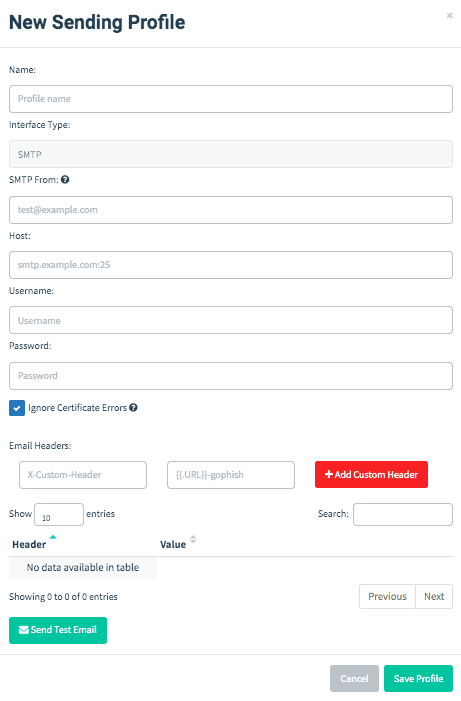Click into the Username field

pyautogui.click(x=231, y=320)
